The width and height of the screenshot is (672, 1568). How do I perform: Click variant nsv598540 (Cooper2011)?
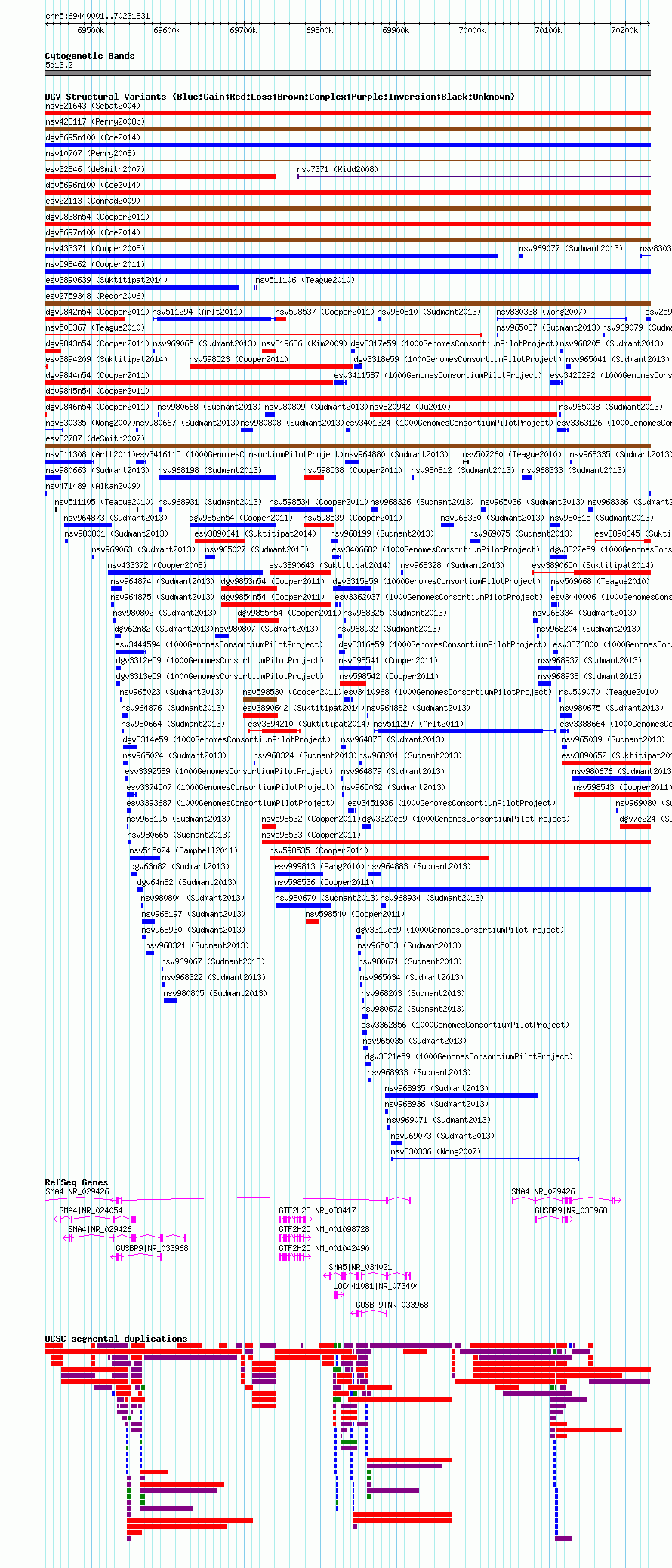(355, 915)
